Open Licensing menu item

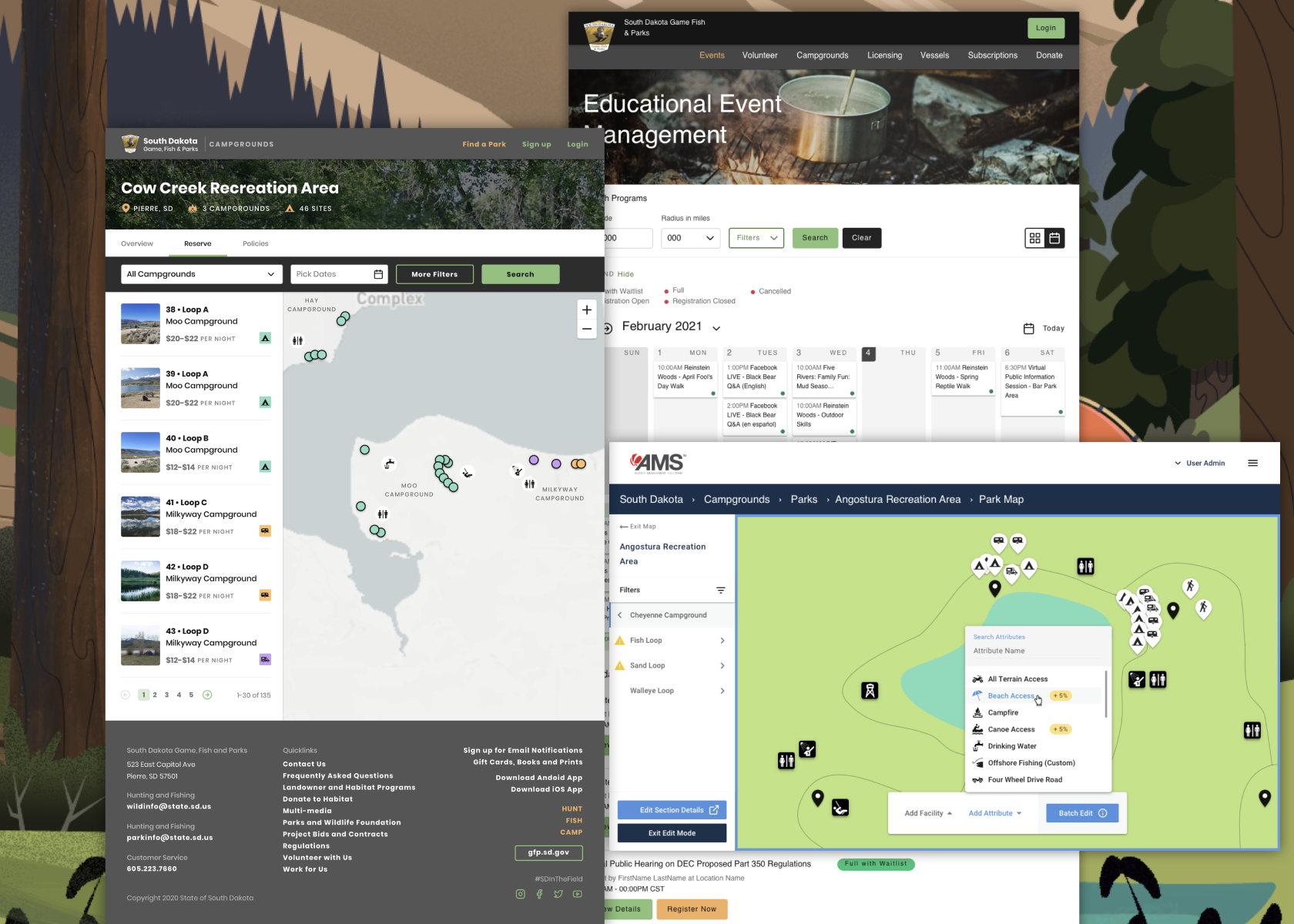[x=884, y=55]
